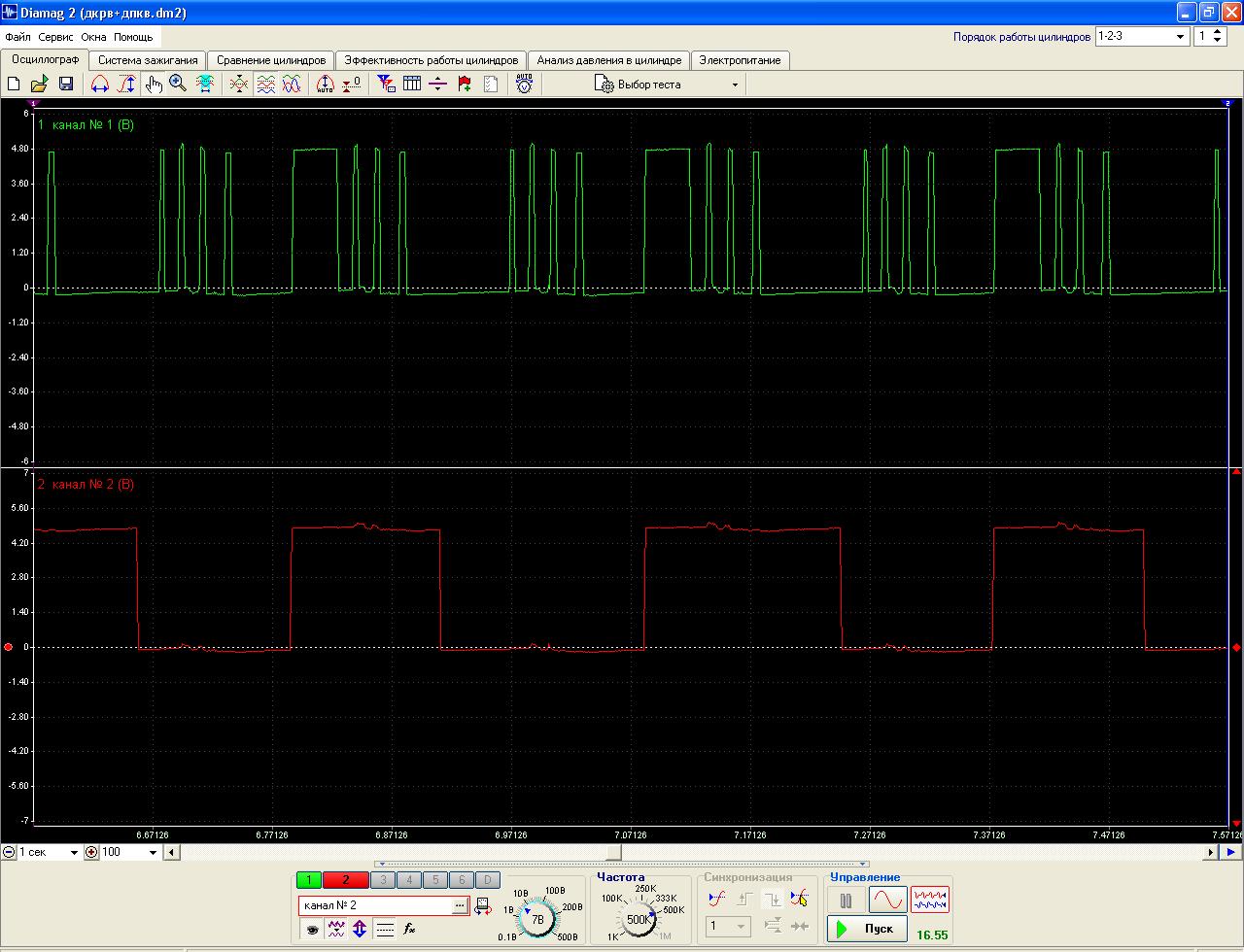Toggle the D digital channel button

coord(487,880)
